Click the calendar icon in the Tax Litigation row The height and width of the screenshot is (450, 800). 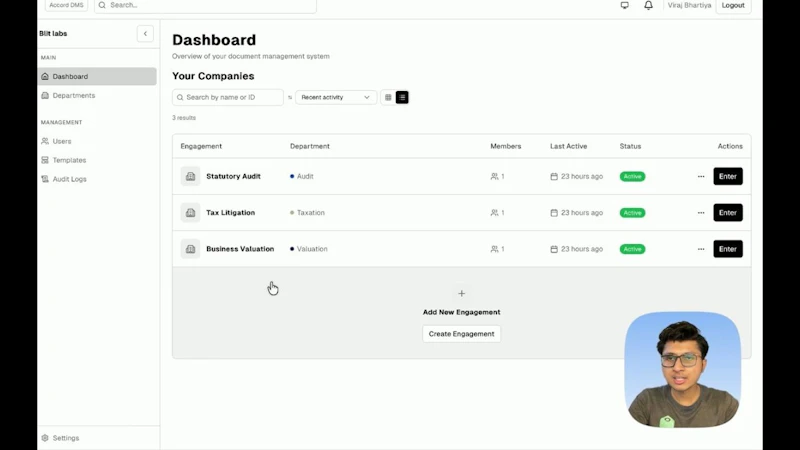554,213
